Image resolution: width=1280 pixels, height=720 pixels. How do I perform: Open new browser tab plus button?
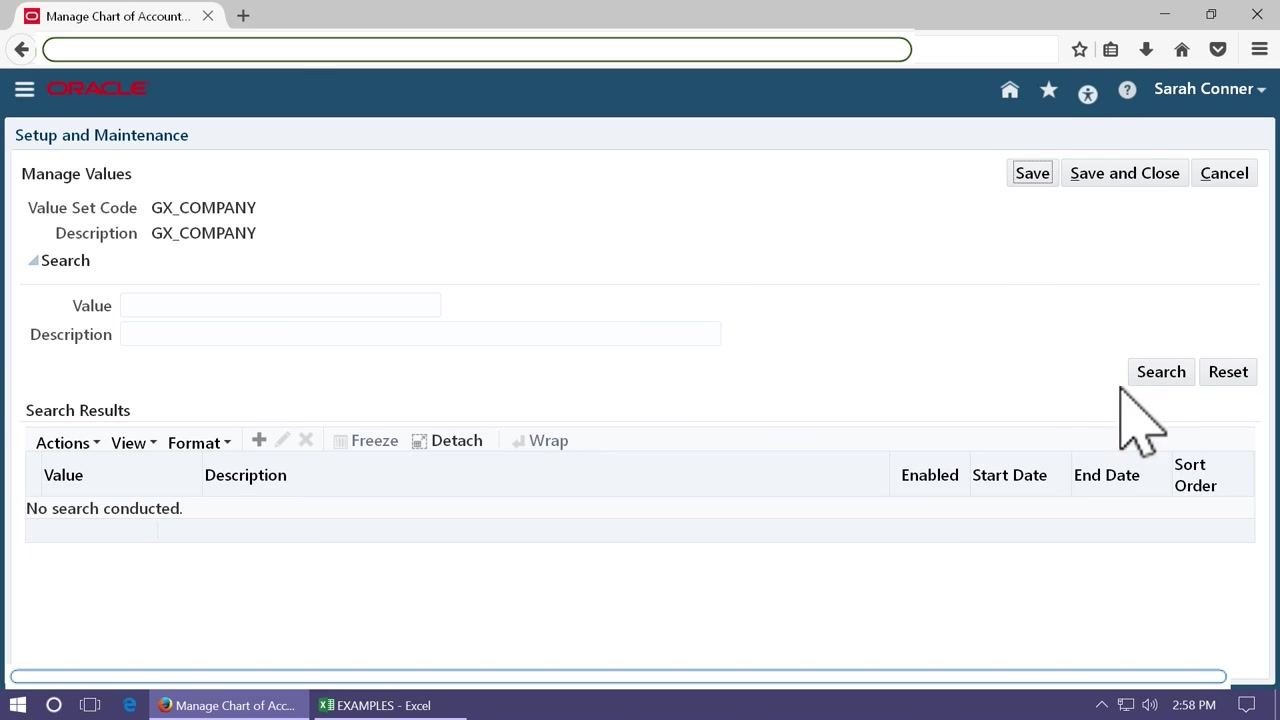243,16
